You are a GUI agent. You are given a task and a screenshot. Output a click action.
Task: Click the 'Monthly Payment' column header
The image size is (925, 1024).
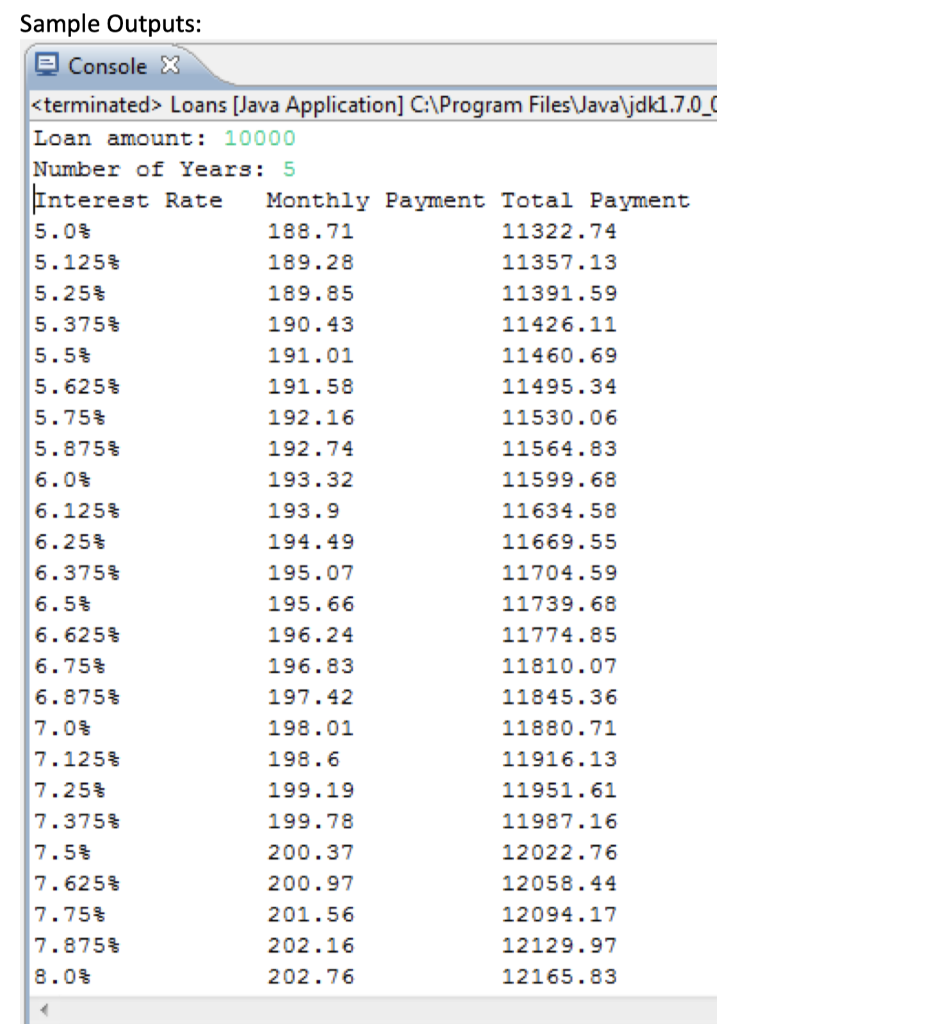[x=376, y=200]
